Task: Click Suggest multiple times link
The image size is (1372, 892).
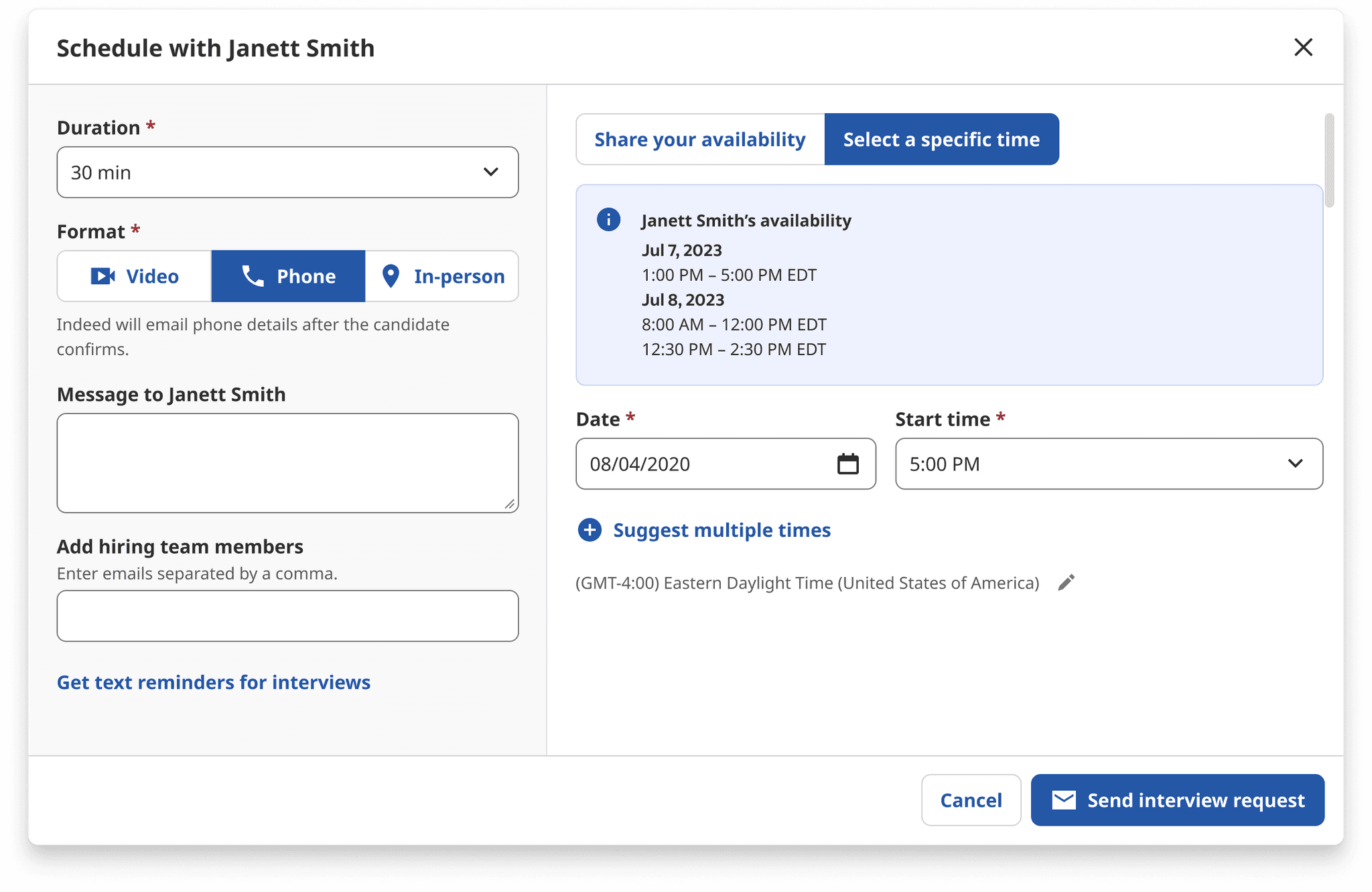Action: click(x=703, y=530)
